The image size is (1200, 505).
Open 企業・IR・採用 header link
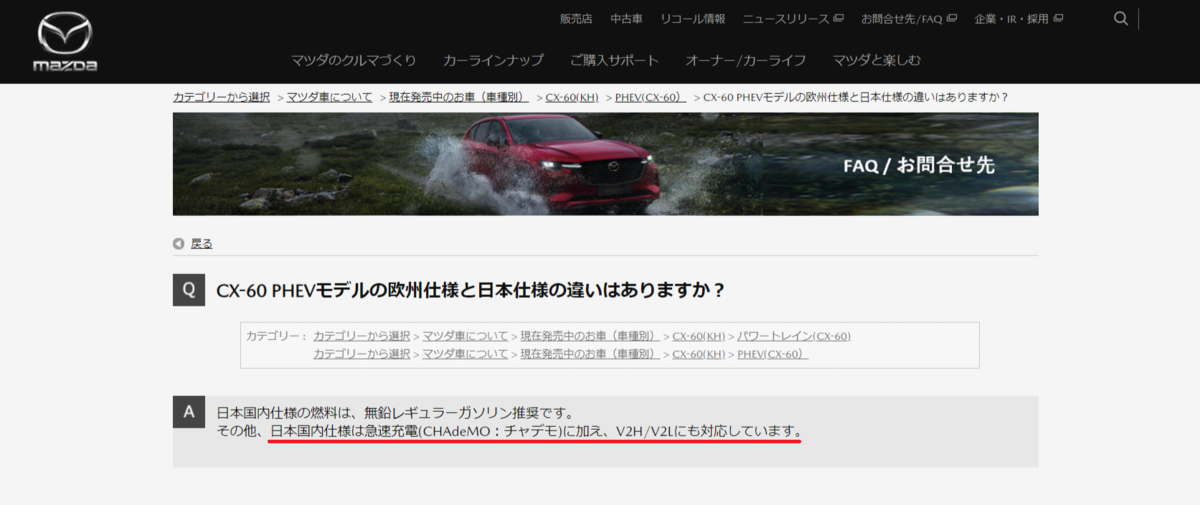point(1018,18)
